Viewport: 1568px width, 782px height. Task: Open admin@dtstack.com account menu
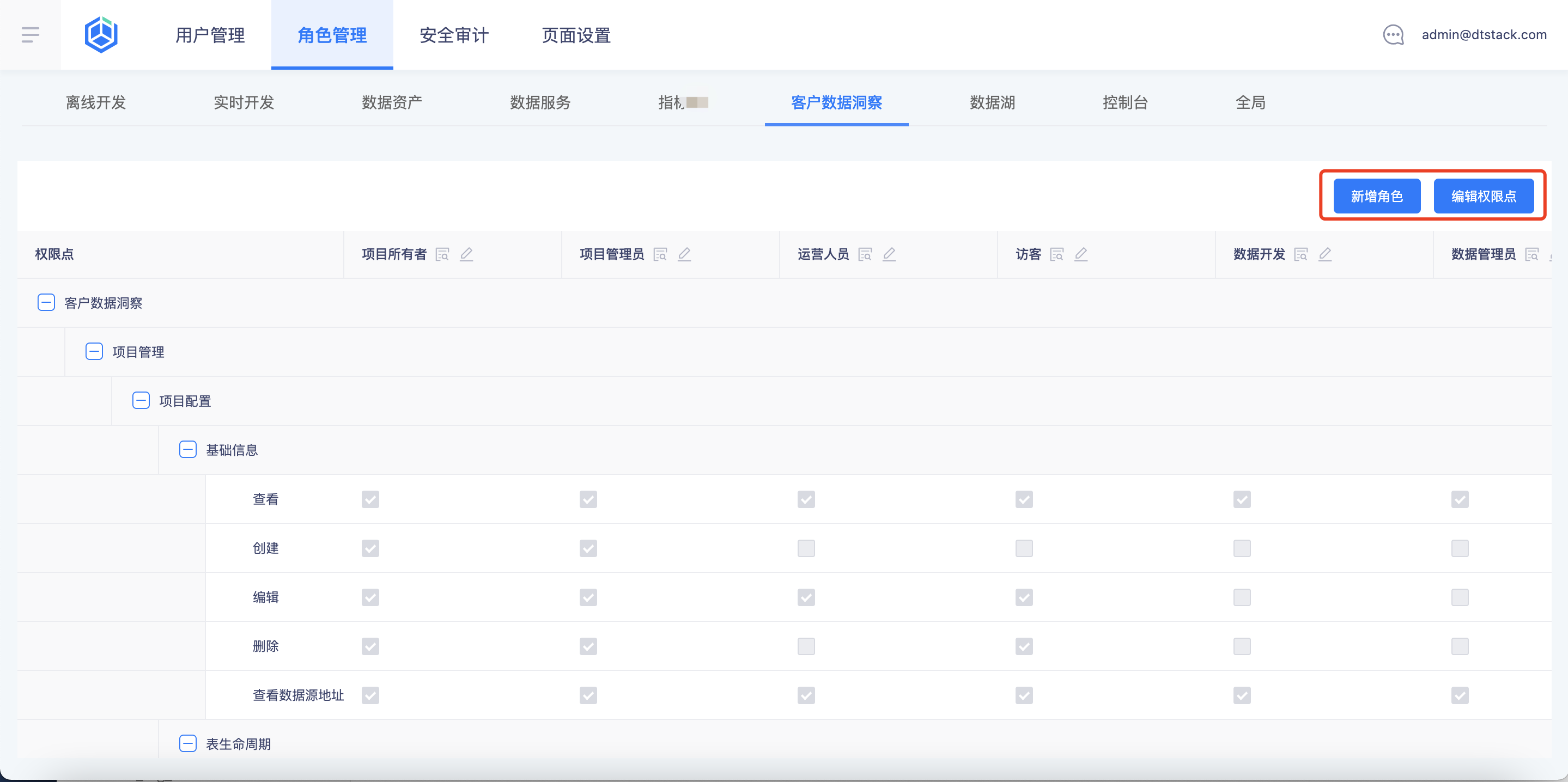(x=1484, y=35)
